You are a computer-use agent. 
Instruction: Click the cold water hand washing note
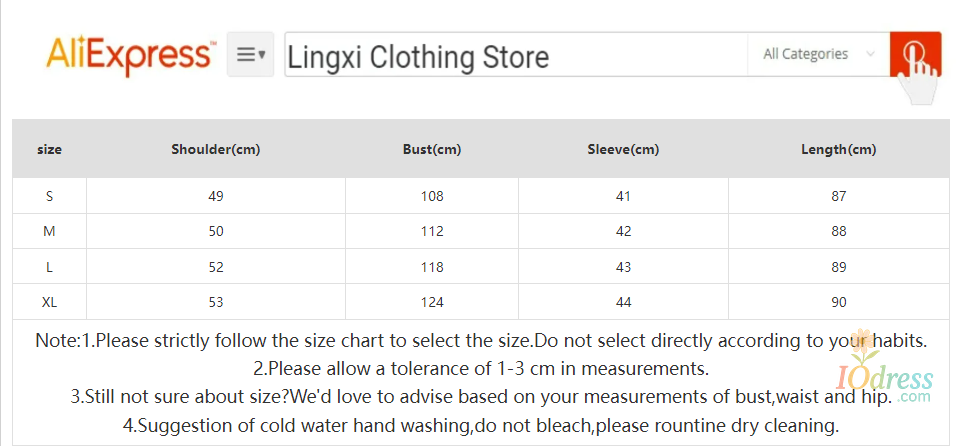(x=480, y=425)
